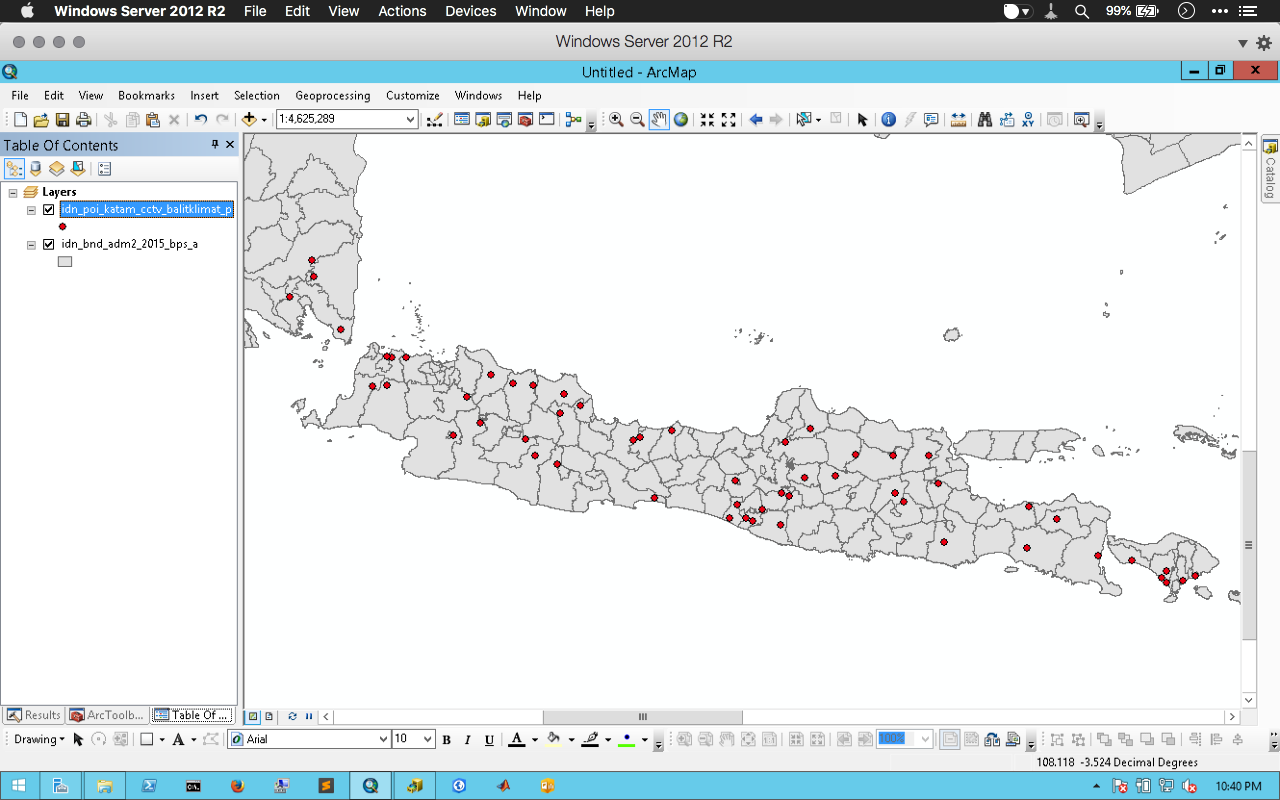
Task: Switch to the ArcToolbox tab
Action: (108, 715)
